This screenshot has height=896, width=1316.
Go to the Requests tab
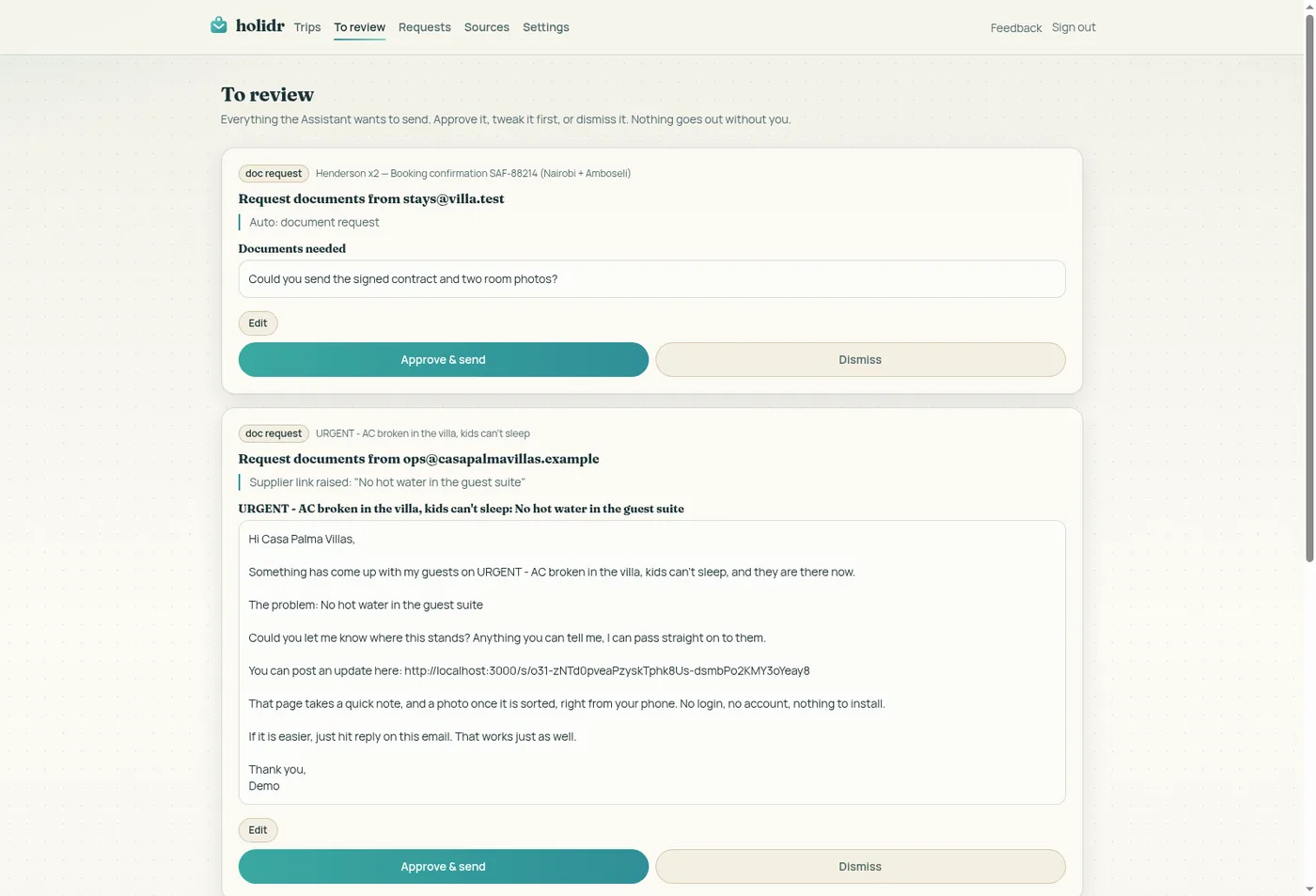click(x=424, y=27)
